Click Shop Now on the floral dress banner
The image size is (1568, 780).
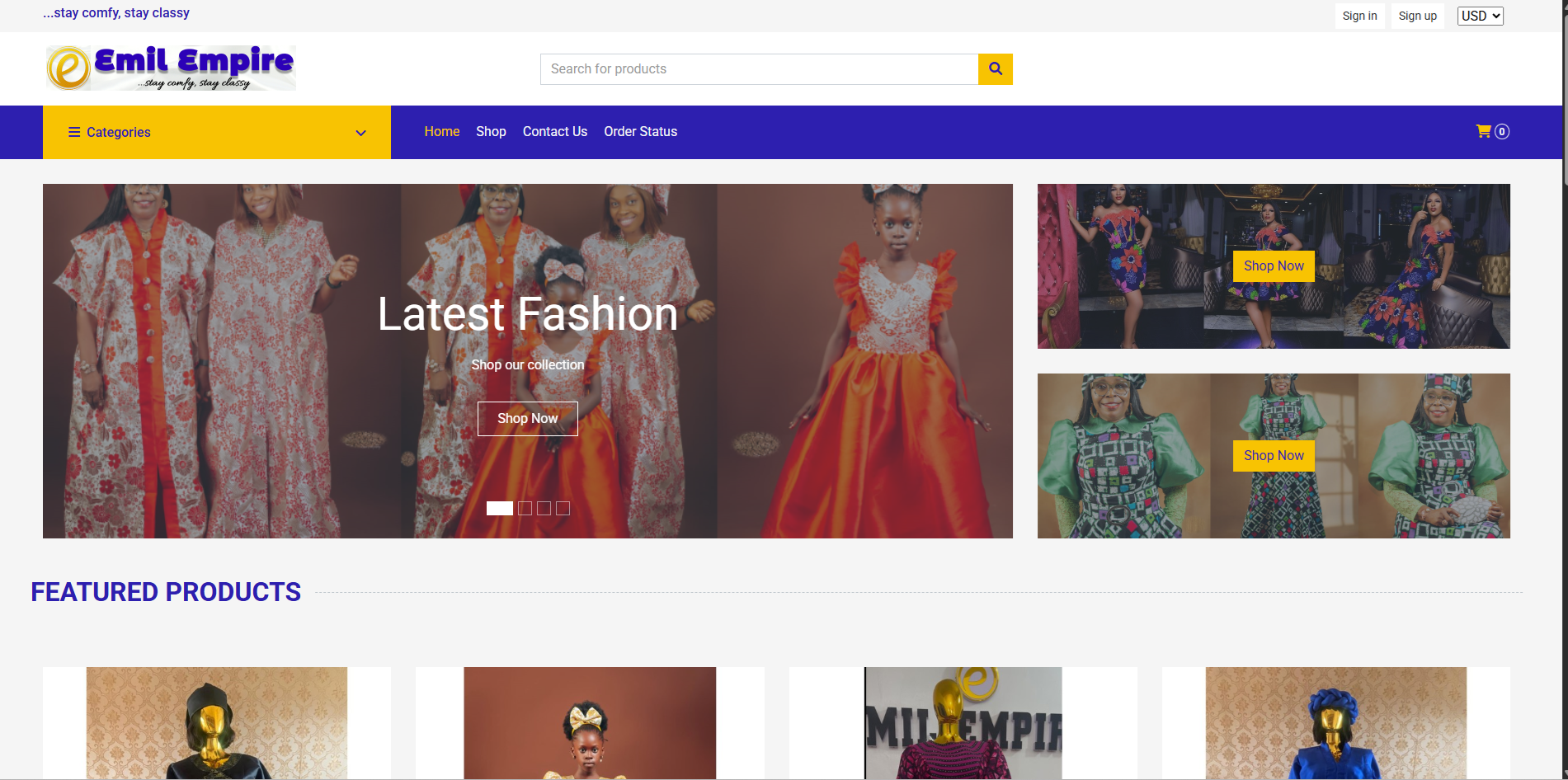click(x=1274, y=265)
